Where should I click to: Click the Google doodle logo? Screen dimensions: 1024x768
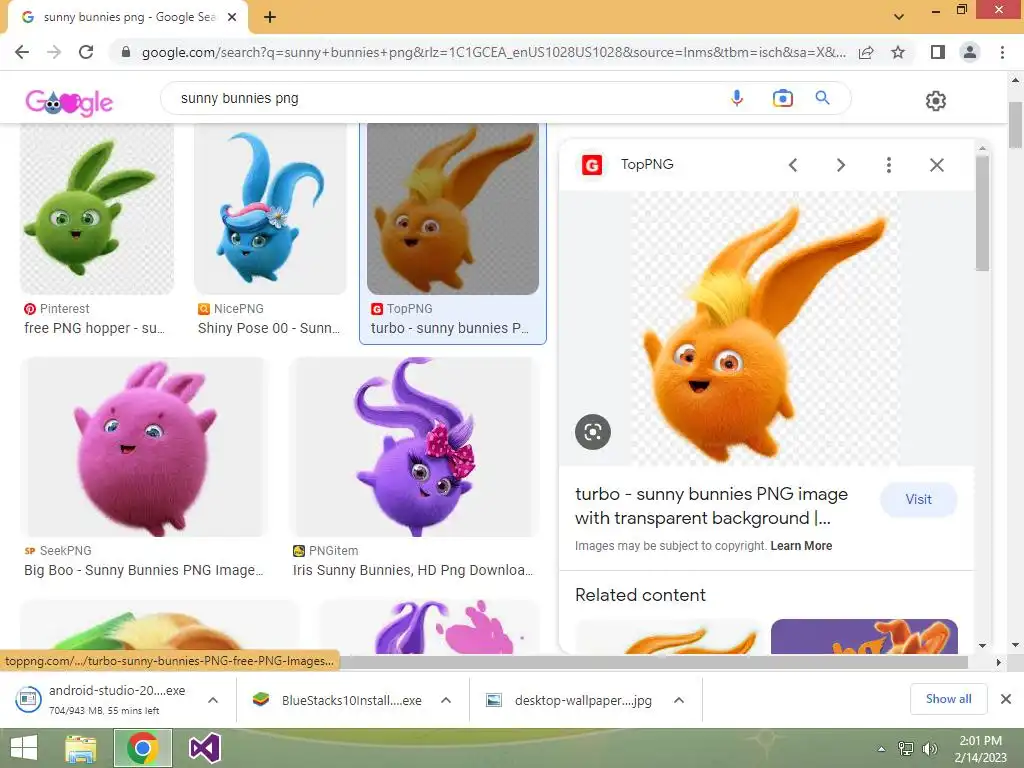[x=69, y=102]
